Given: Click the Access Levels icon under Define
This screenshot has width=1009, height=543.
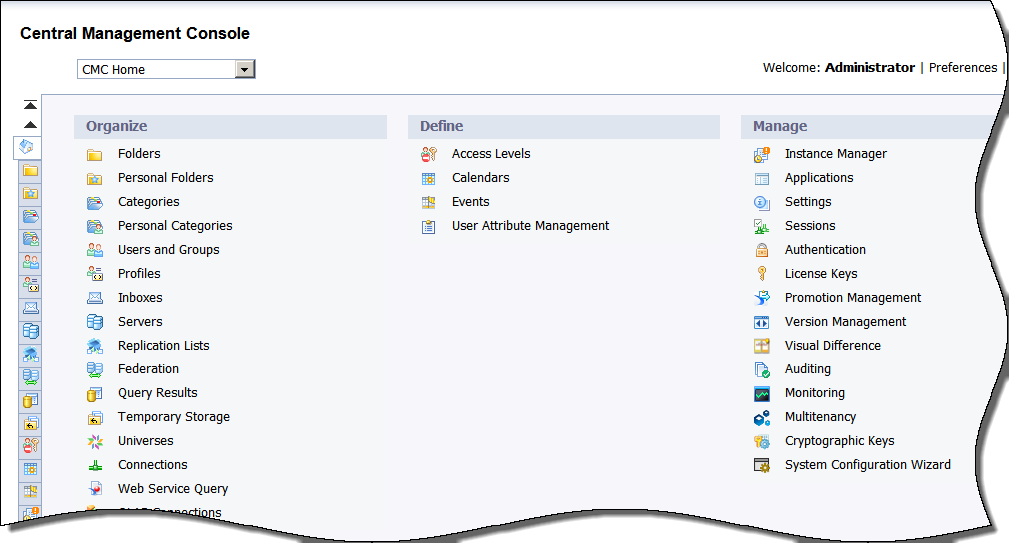Looking at the screenshot, I should coord(429,154).
